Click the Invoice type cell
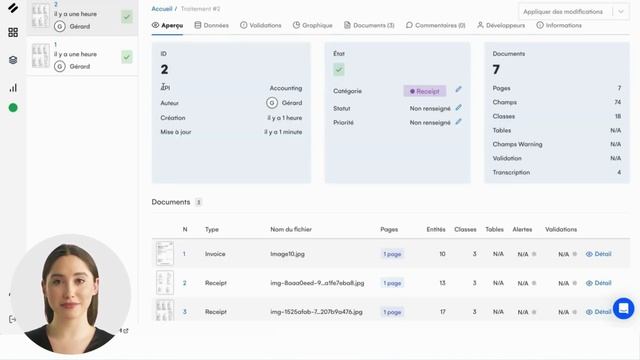640x360 pixels. pos(215,254)
